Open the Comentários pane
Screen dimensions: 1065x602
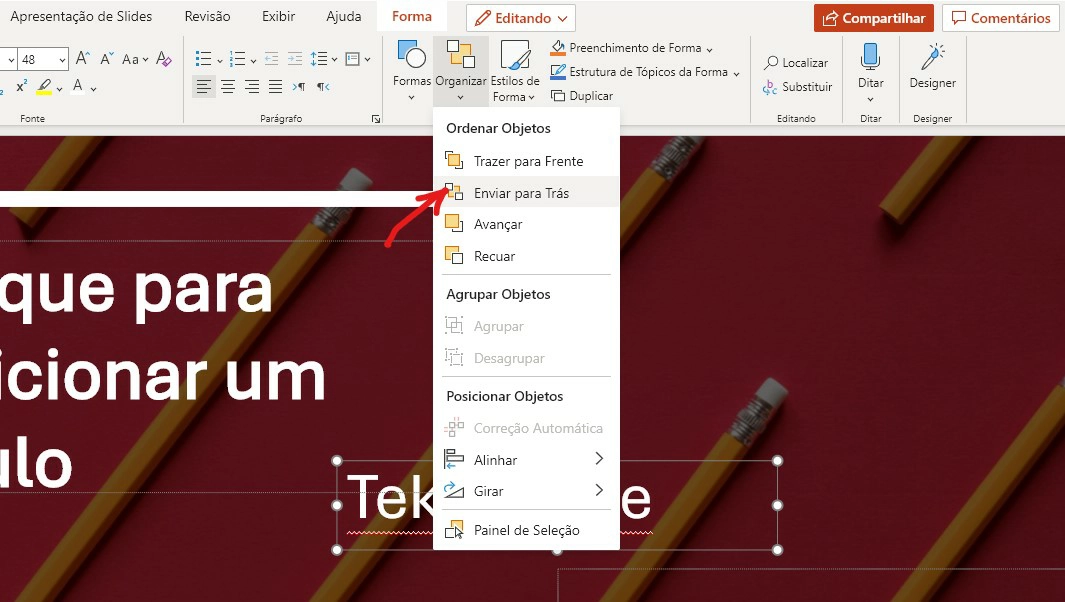pos(1000,18)
